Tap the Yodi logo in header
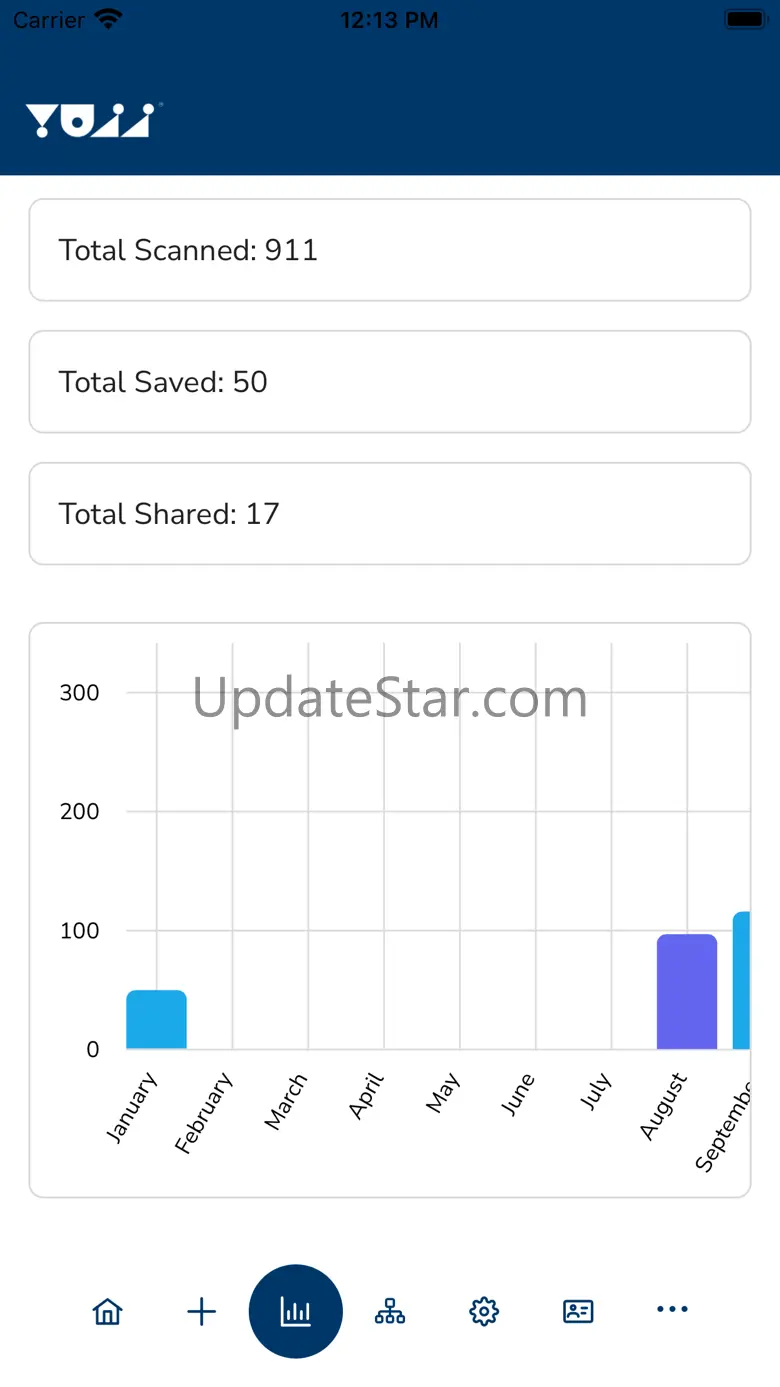 click(93, 120)
